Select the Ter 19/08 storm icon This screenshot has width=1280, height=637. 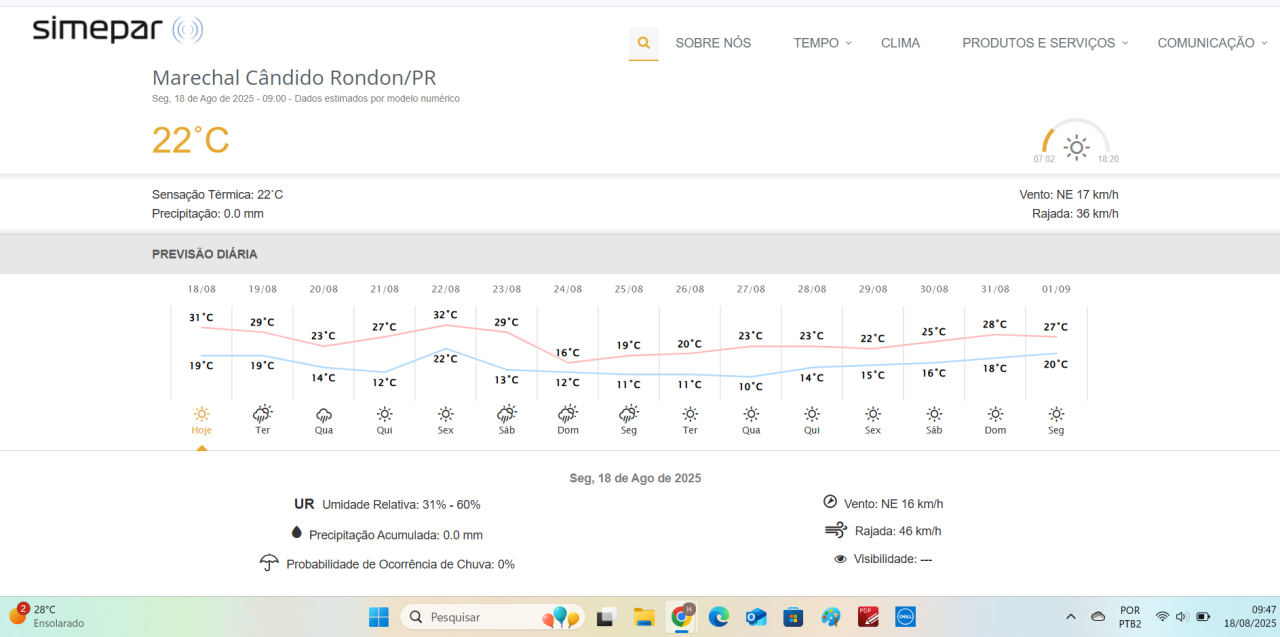(x=263, y=413)
